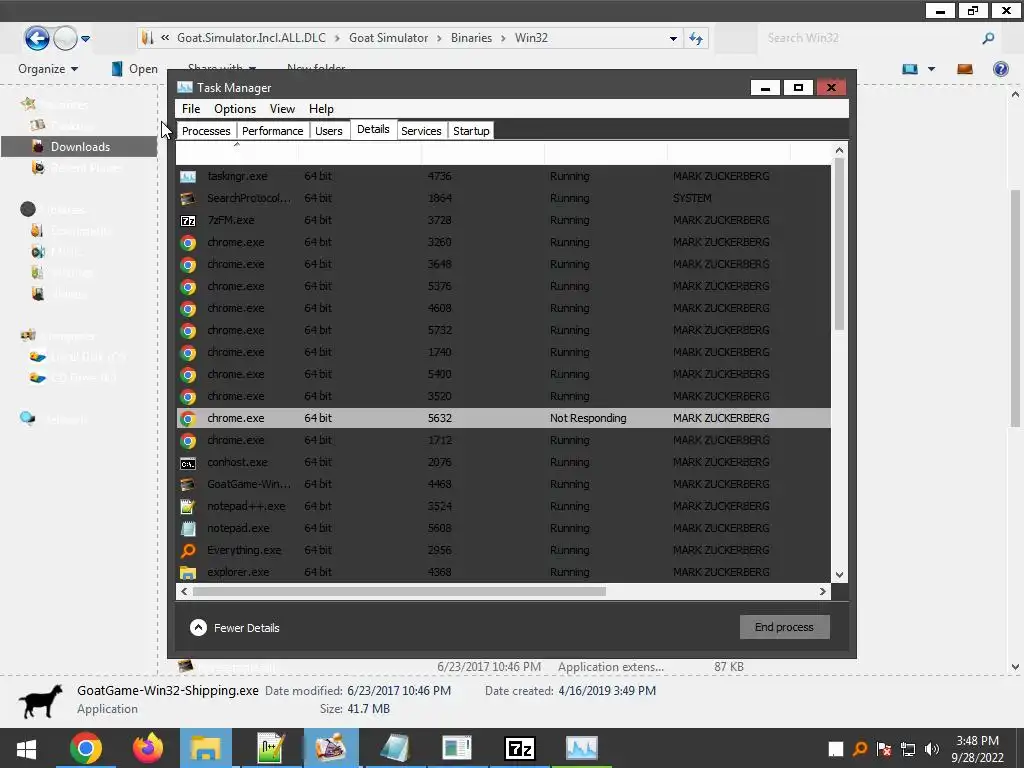This screenshot has height=768, width=1024.
Task: Click Task Manager vertical scrollbar thumb
Action: tap(839, 244)
